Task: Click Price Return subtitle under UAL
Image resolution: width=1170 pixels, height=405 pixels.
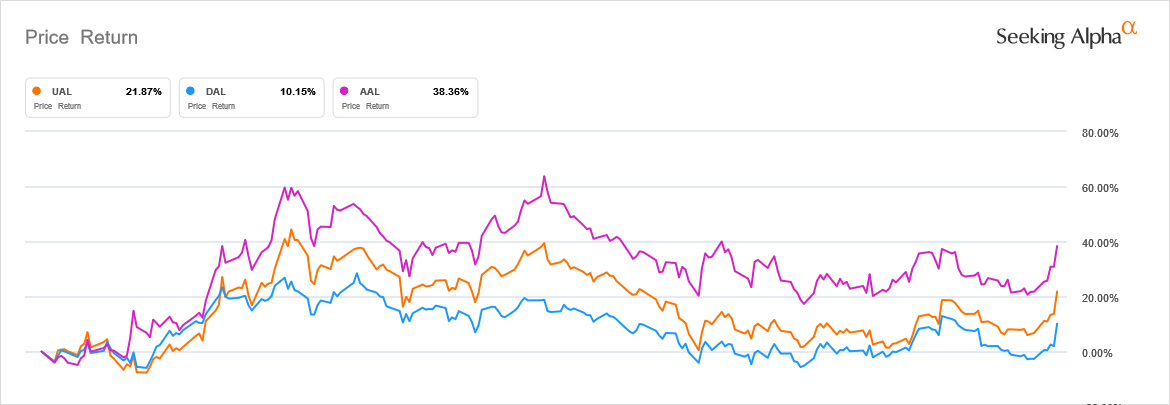Action: pos(57,106)
